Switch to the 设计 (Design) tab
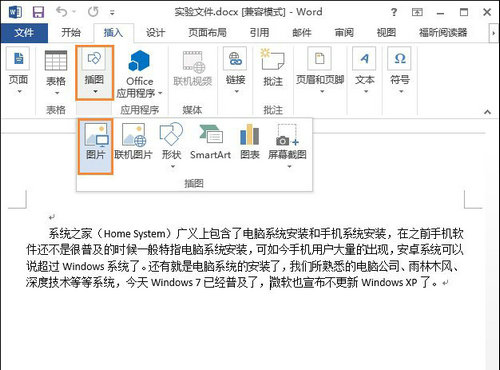 coord(155,33)
